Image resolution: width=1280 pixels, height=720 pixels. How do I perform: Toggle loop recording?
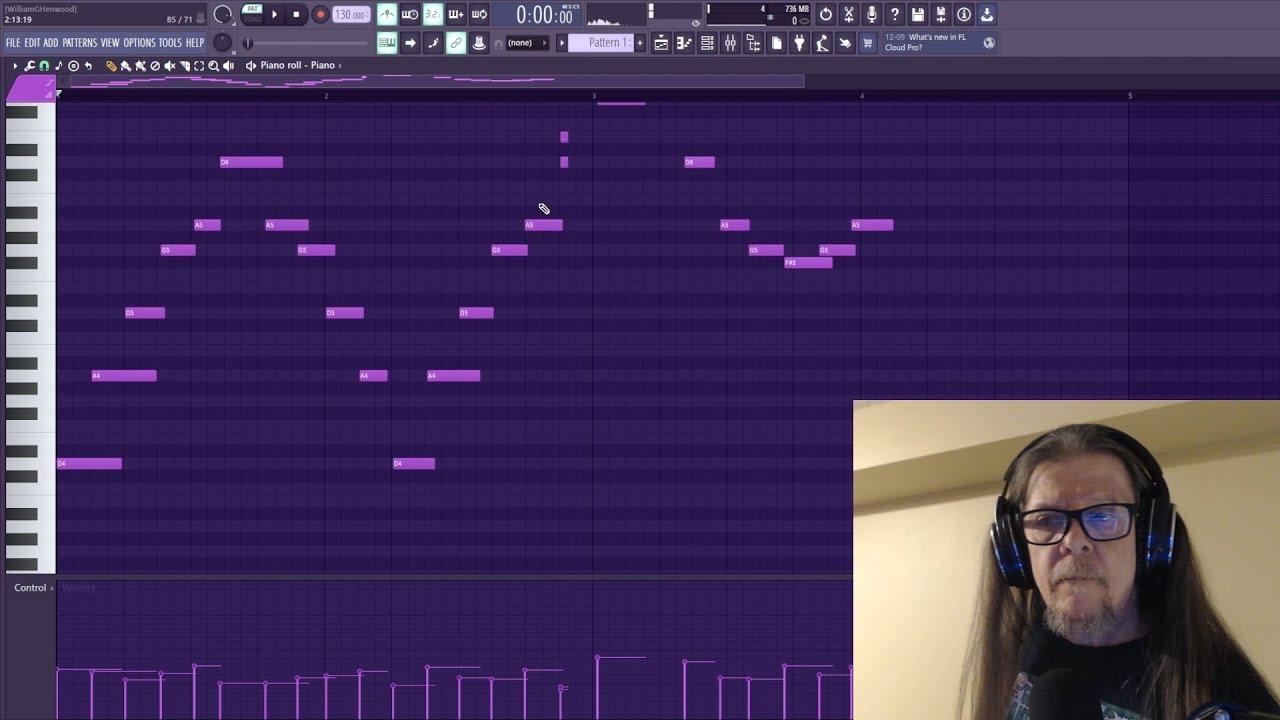[479, 14]
